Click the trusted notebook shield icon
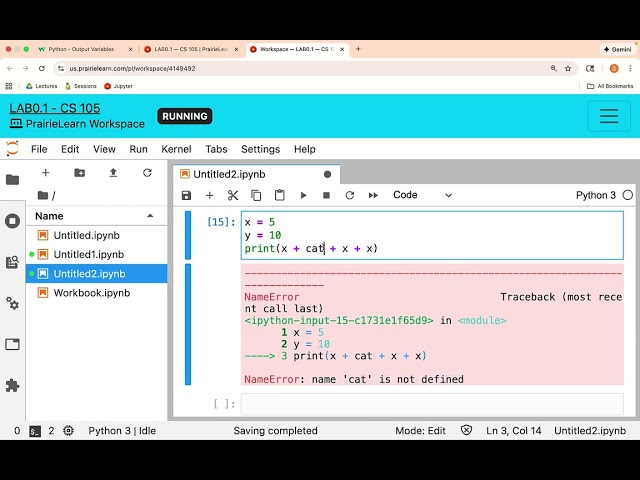The image size is (640, 480). [x=466, y=430]
